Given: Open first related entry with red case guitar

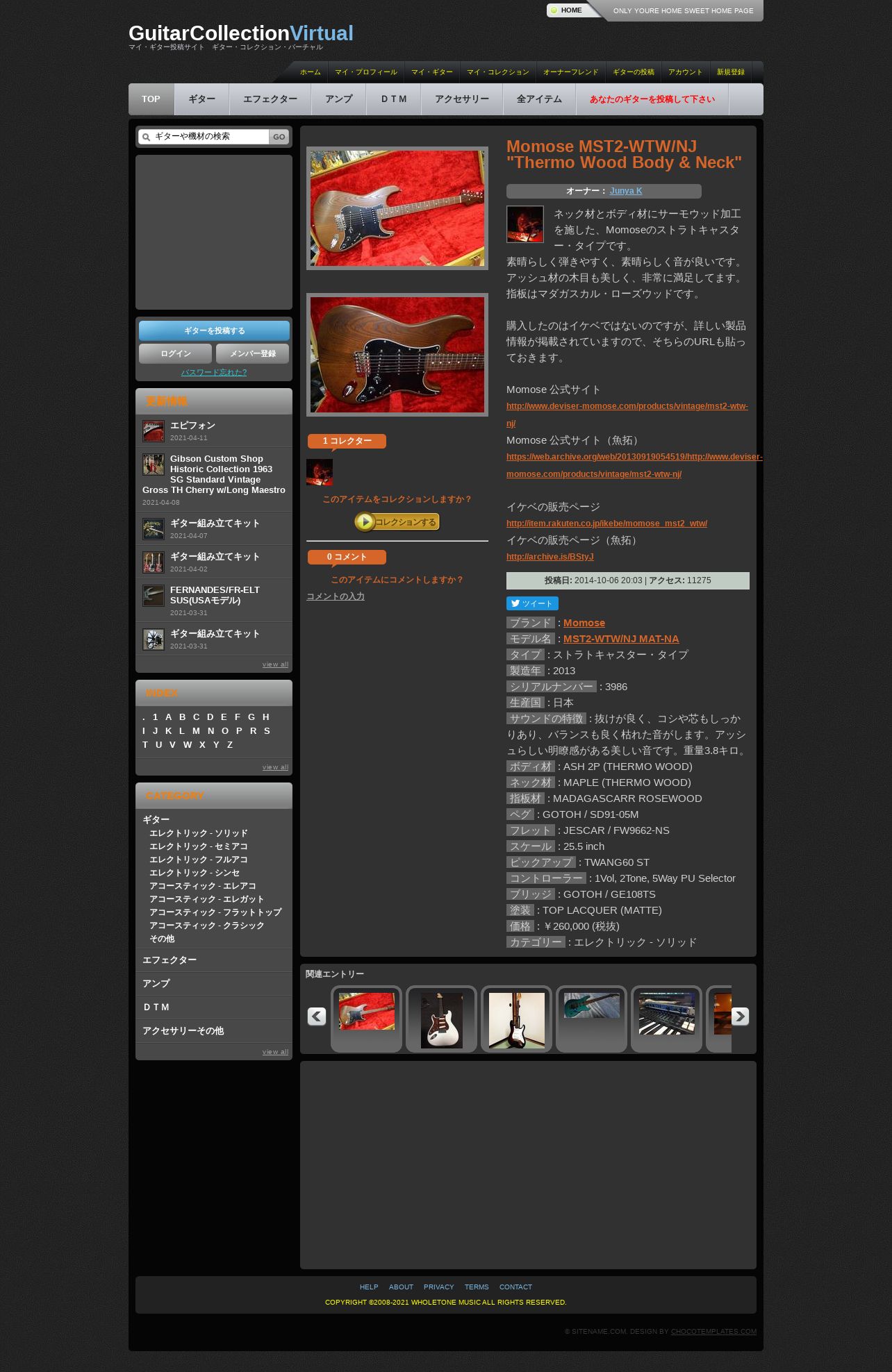Looking at the screenshot, I should (367, 1011).
